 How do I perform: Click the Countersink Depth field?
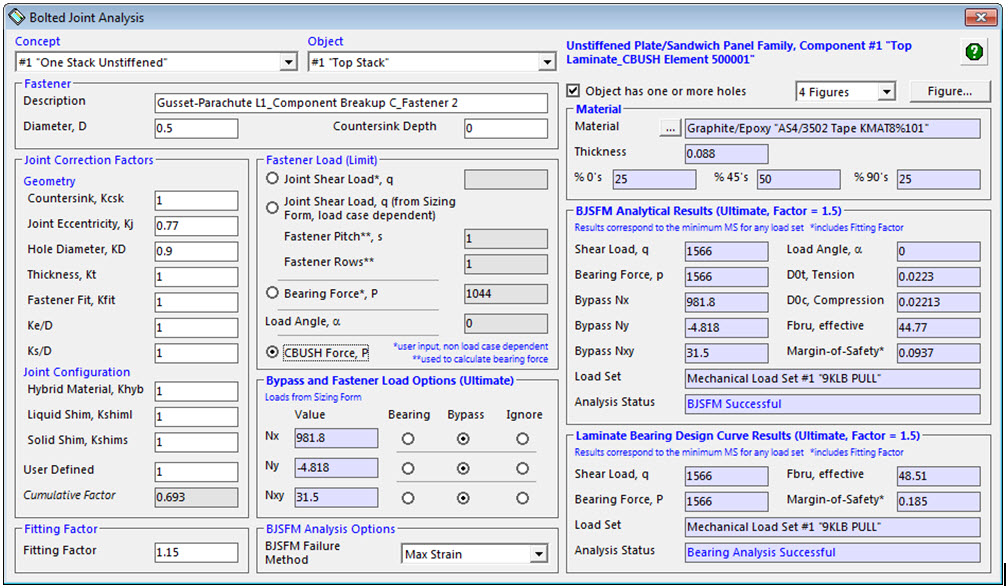506,128
